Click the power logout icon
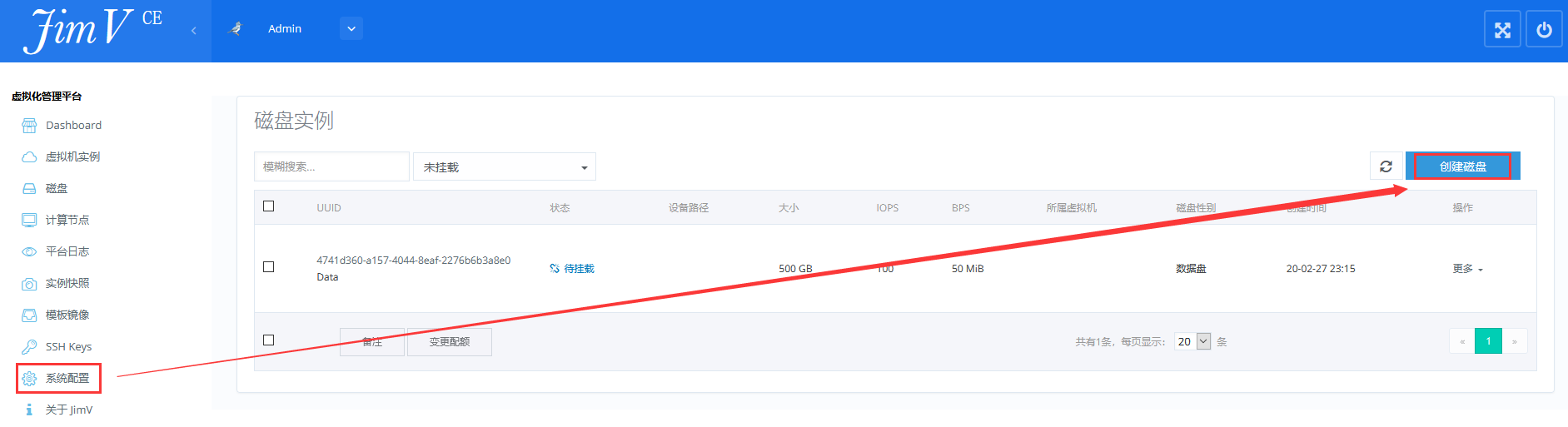1568x427 pixels. coord(1544,30)
